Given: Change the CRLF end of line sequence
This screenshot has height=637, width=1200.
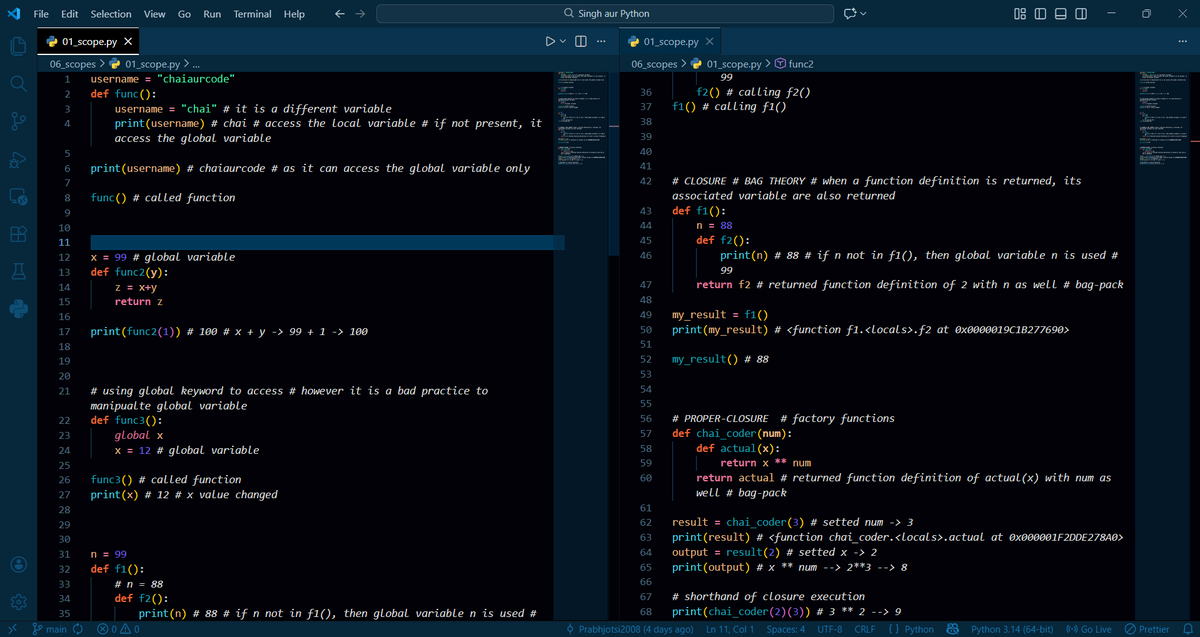Looking at the screenshot, I should tap(865, 629).
